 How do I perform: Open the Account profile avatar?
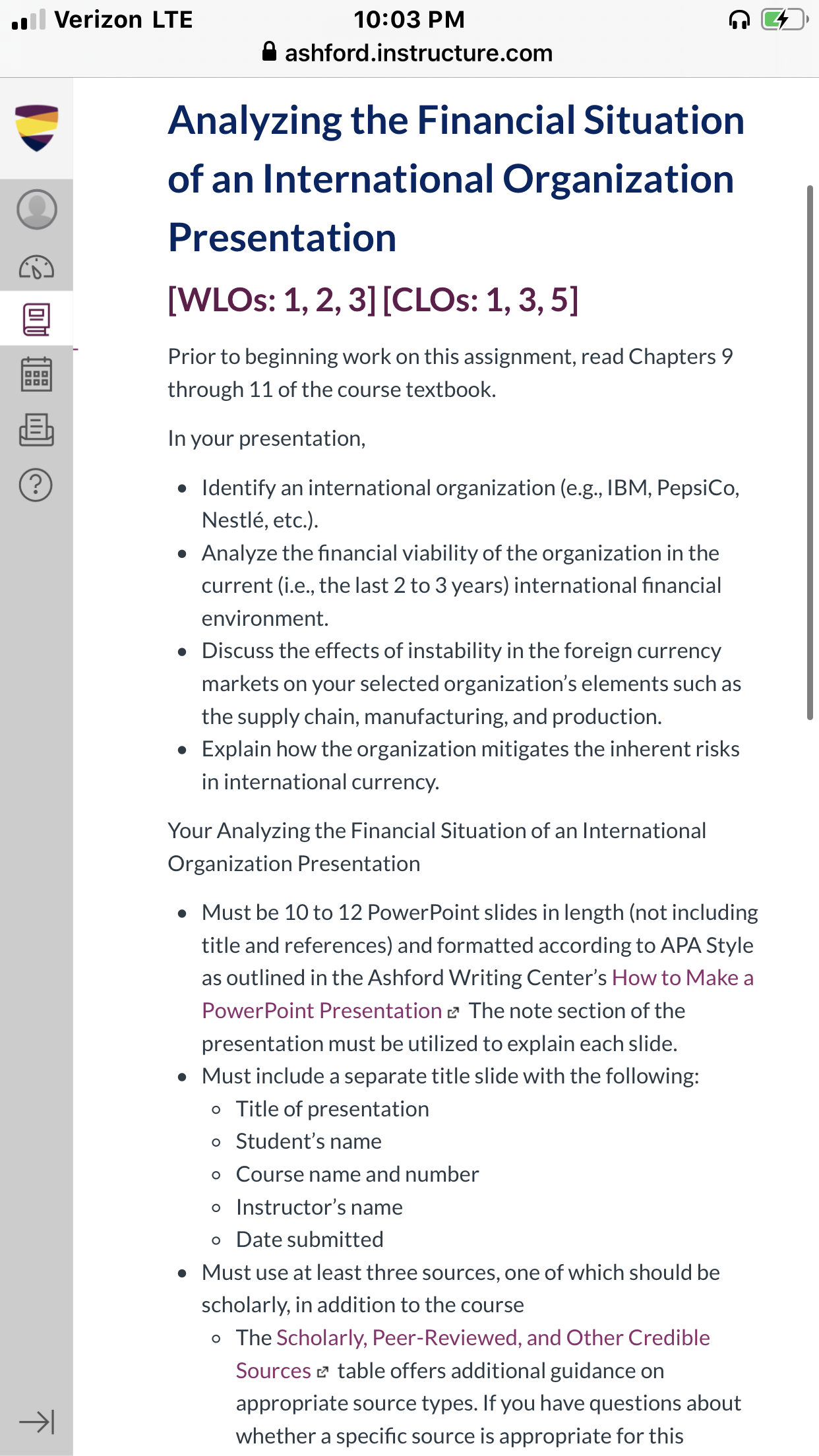36,209
